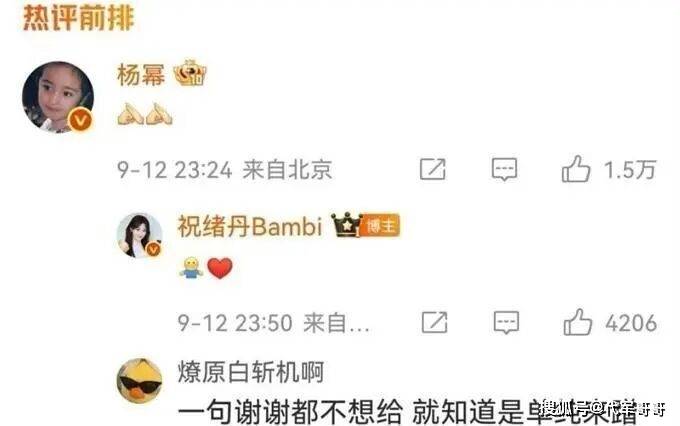Tap the 1.5万 like count

coord(630,170)
